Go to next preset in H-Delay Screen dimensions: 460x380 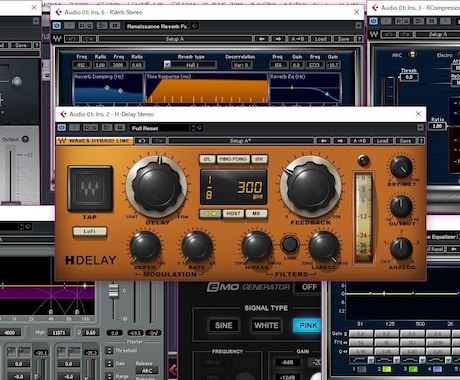click(340, 141)
